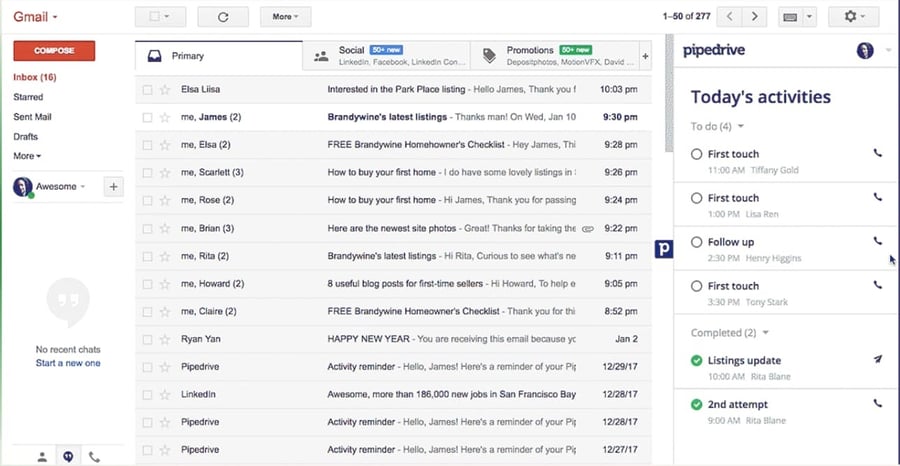
Task: Click the input tools keyboard icon
Action: 790,17
